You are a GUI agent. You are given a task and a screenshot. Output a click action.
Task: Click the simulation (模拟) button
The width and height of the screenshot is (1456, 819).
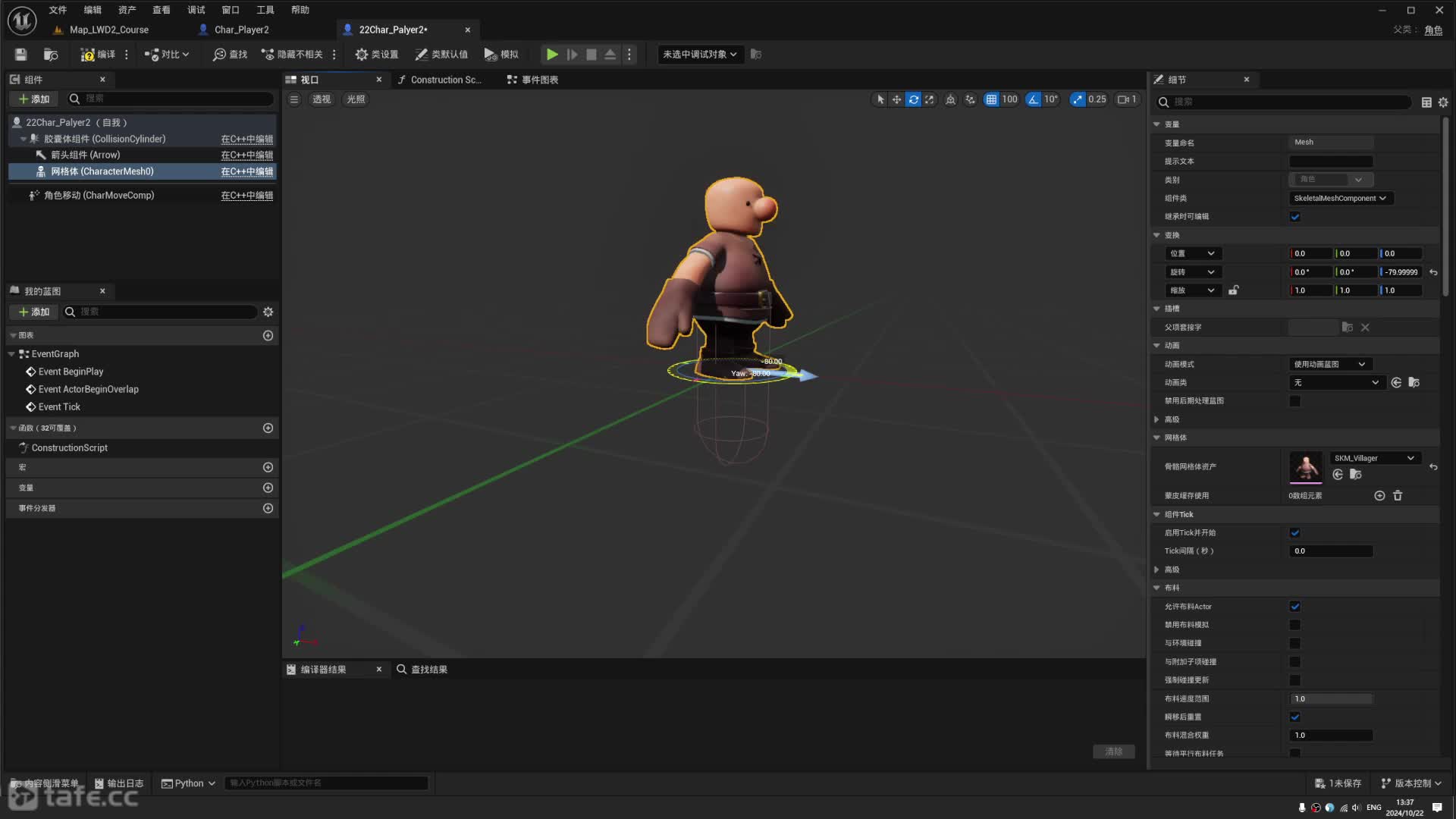[501, 55]
